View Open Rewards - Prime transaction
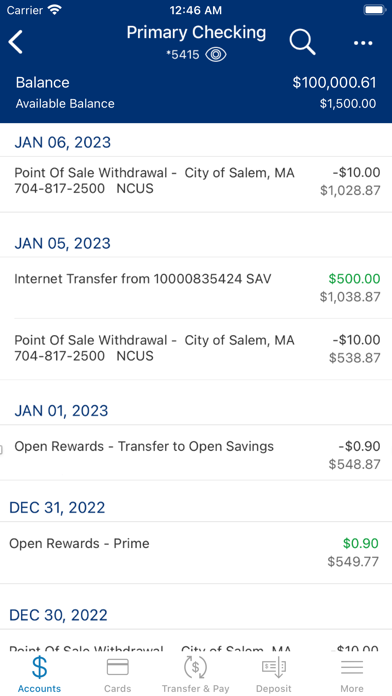 [196, 553]
